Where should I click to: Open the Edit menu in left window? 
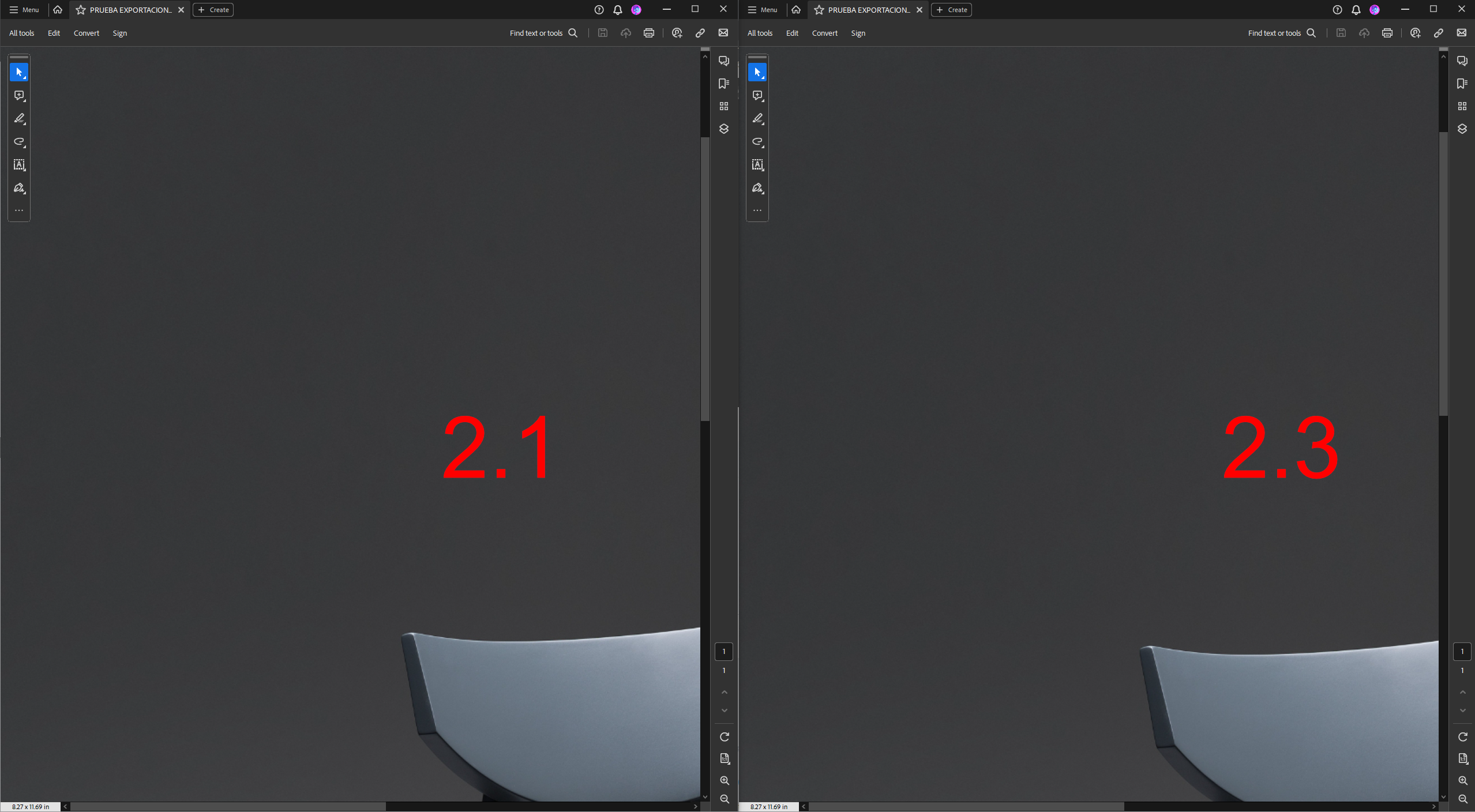click(54, 33)
